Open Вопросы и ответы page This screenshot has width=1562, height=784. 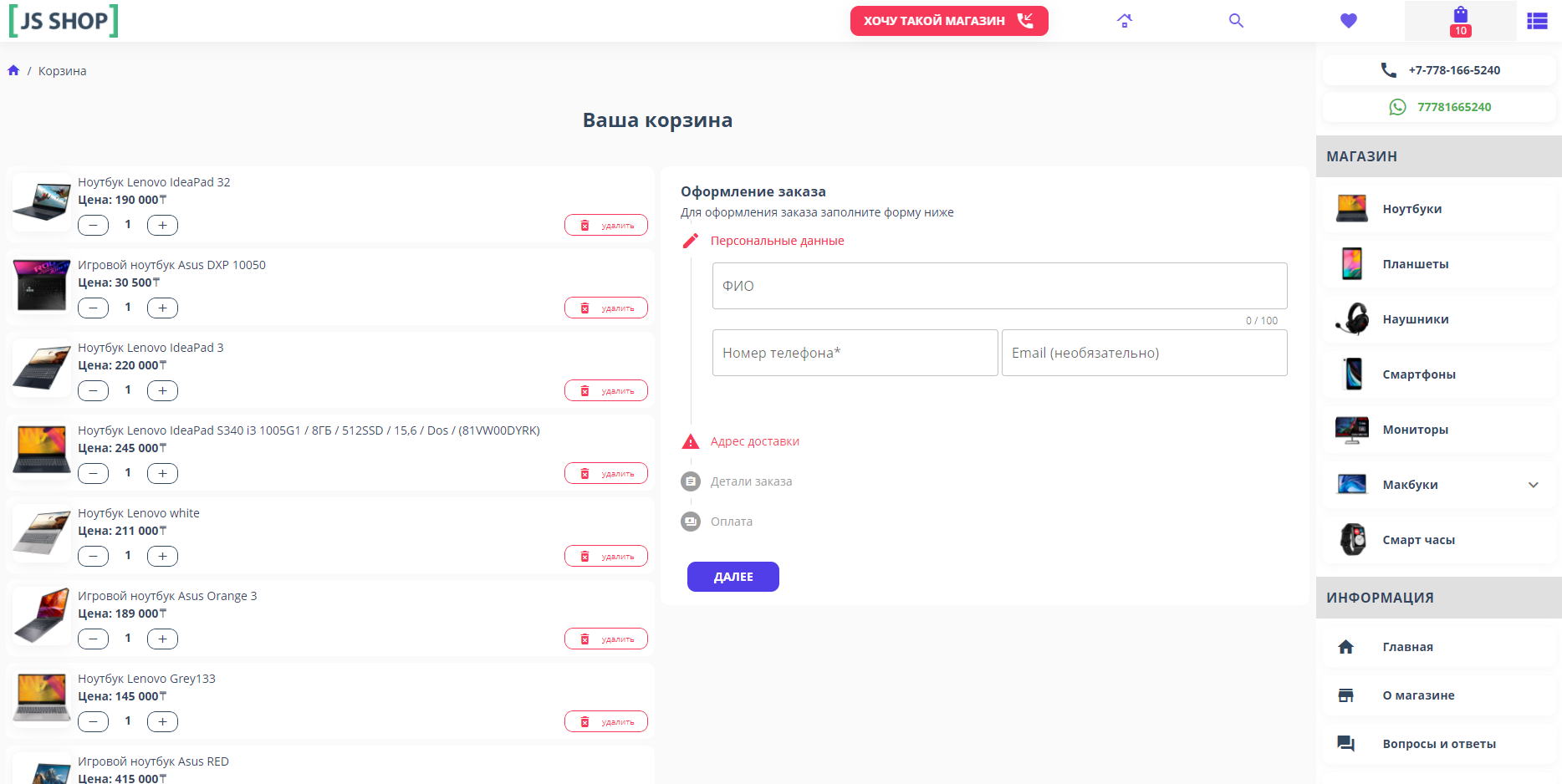point(1439,744)
